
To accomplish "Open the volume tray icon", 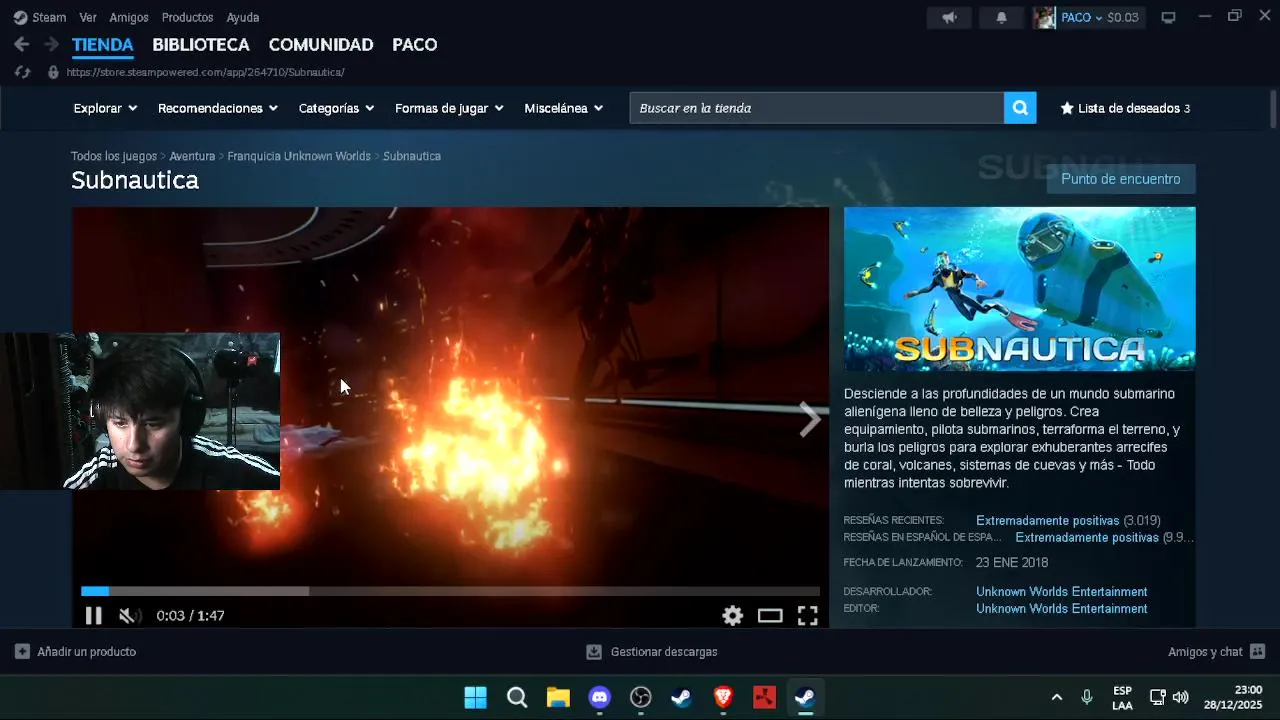I will click(x=1181, y=697).
